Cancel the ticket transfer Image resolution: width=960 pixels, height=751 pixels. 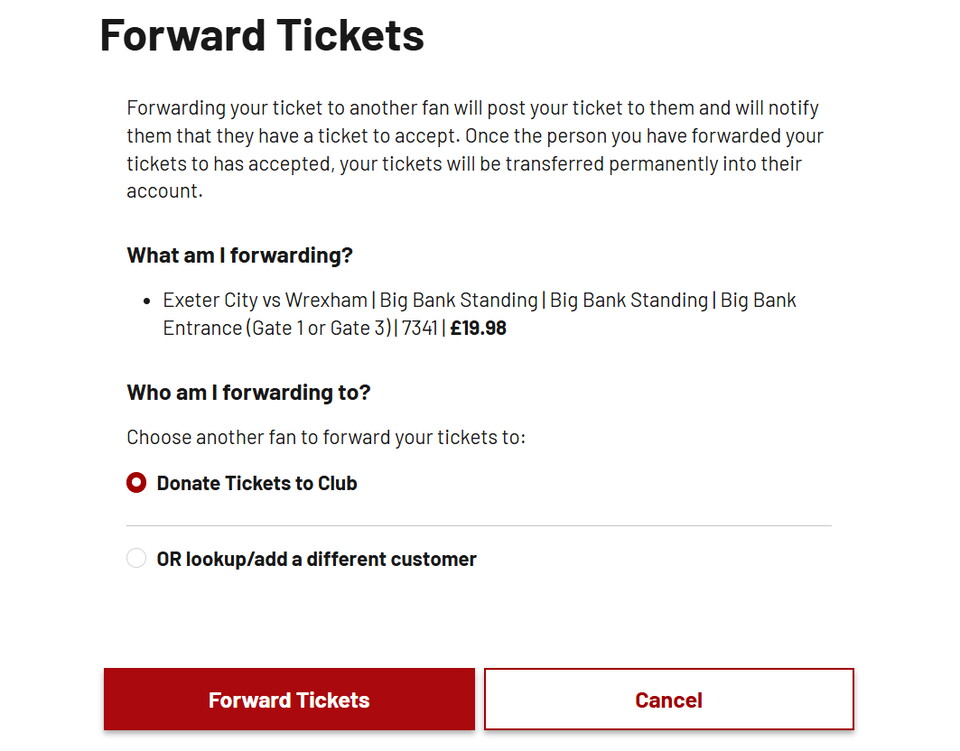tap(668, 699)
